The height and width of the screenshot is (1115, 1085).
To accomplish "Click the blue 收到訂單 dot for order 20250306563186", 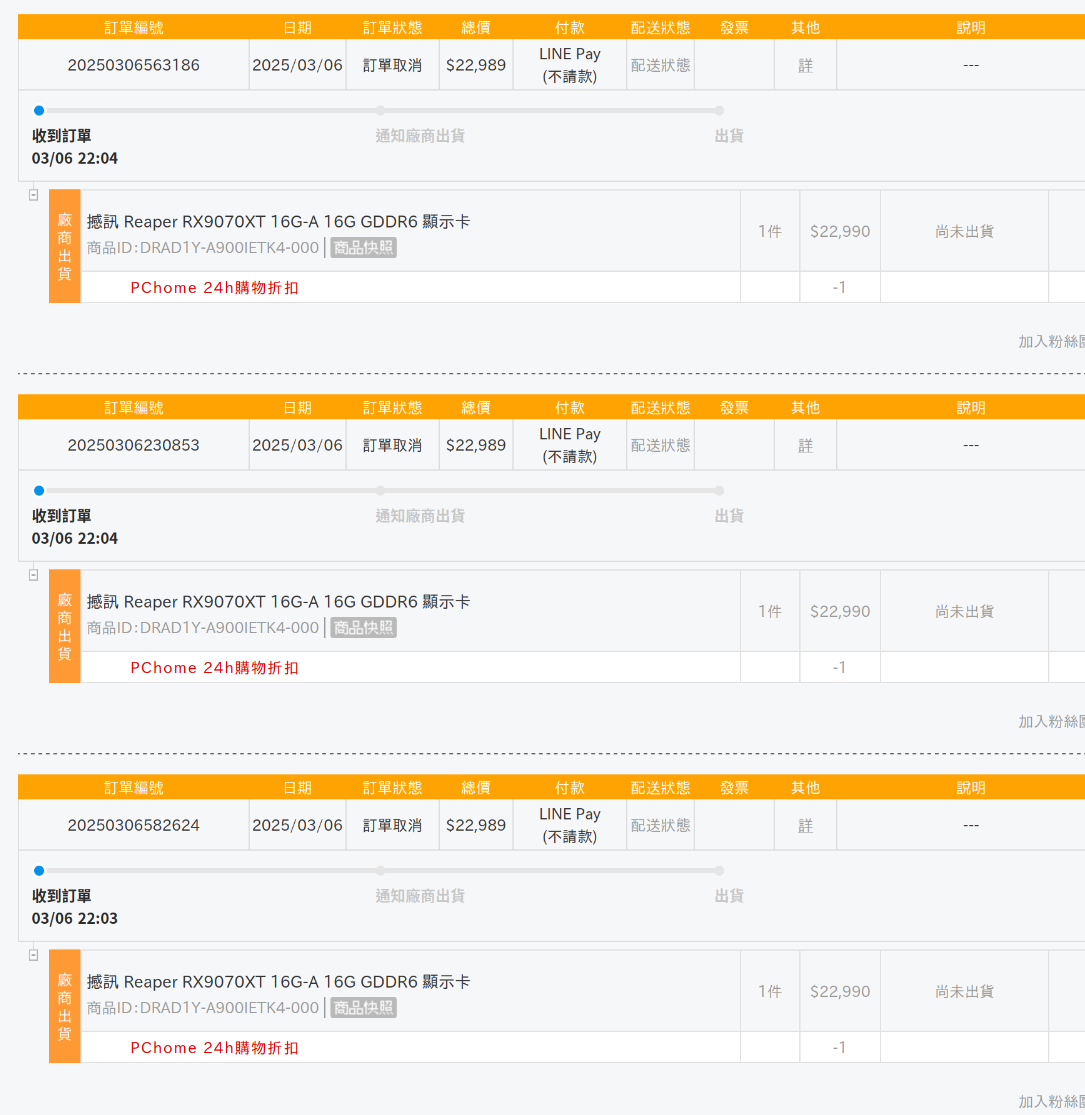I will pos(39,110).
